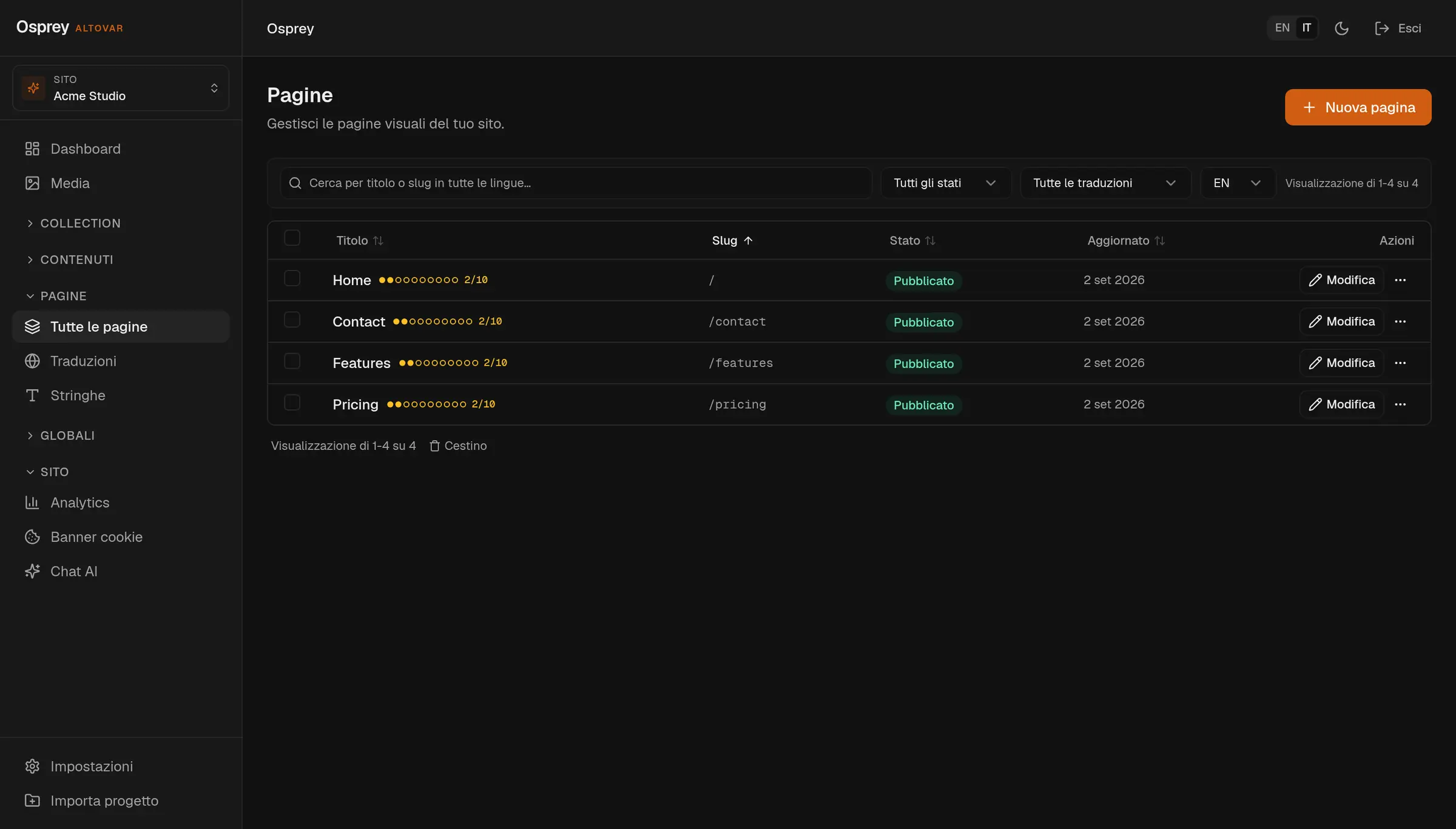The width and height of the screenshot is (1456, 829).
Task: Click the plus icon in Nuova pagina
Action: click(x=1309, y=107)
